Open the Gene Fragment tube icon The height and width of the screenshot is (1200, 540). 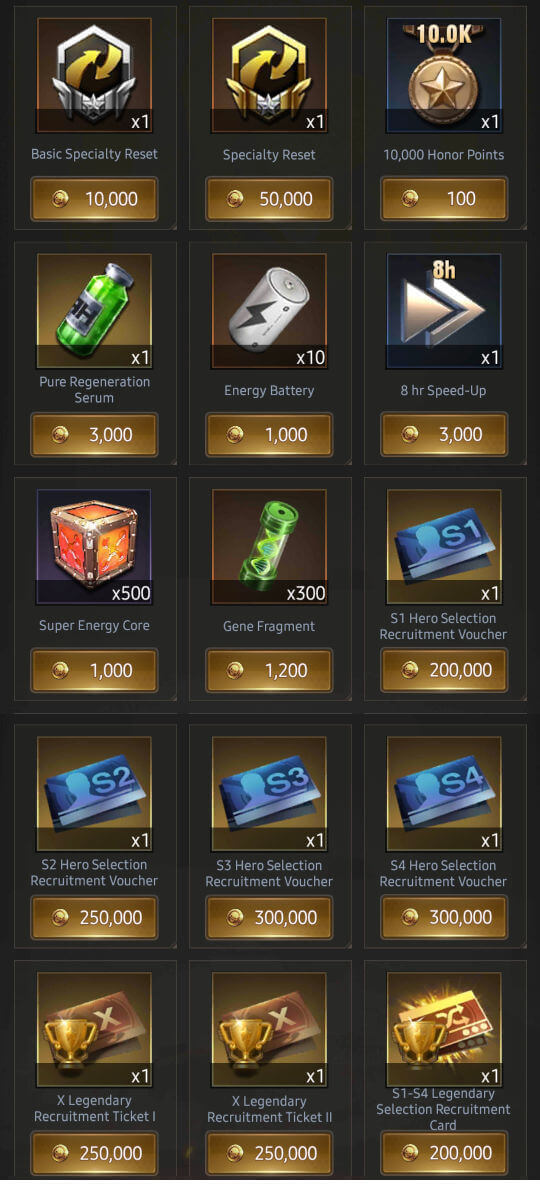click(269, 547)
